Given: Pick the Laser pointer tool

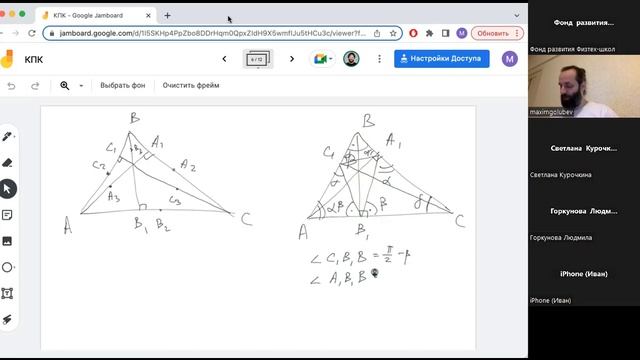Looking at the screenshot, I should point(7,320).
